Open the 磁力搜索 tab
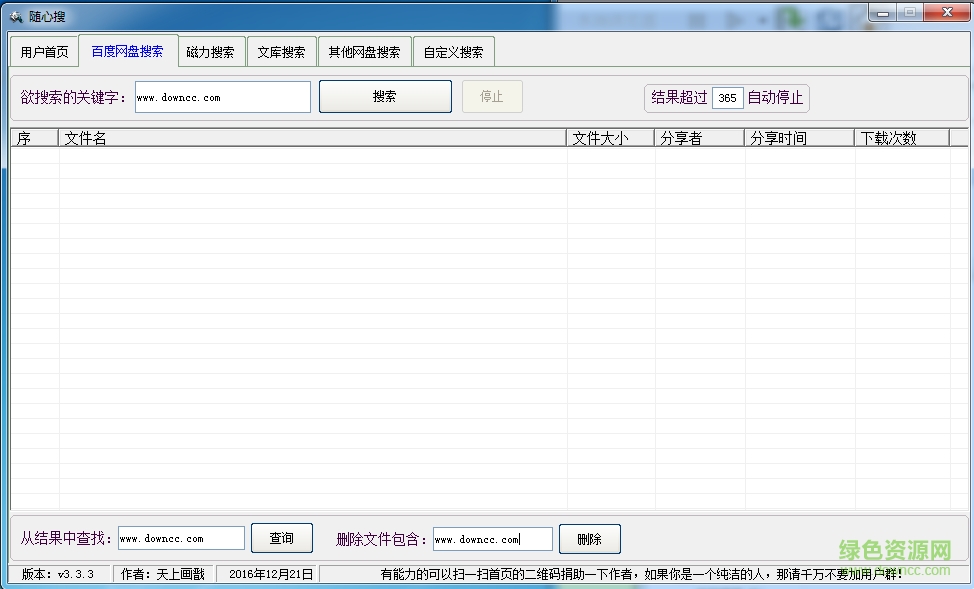Screen dimensions: 974x589 (211, 50)
